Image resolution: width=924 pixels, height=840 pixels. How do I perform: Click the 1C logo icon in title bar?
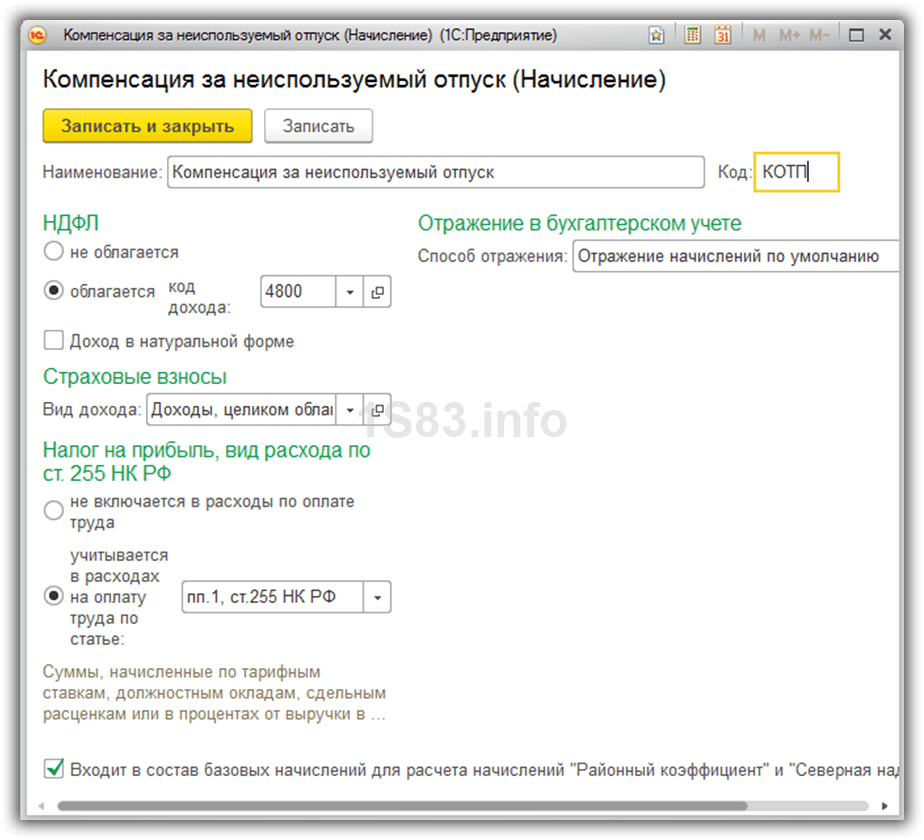click(37, 35)
